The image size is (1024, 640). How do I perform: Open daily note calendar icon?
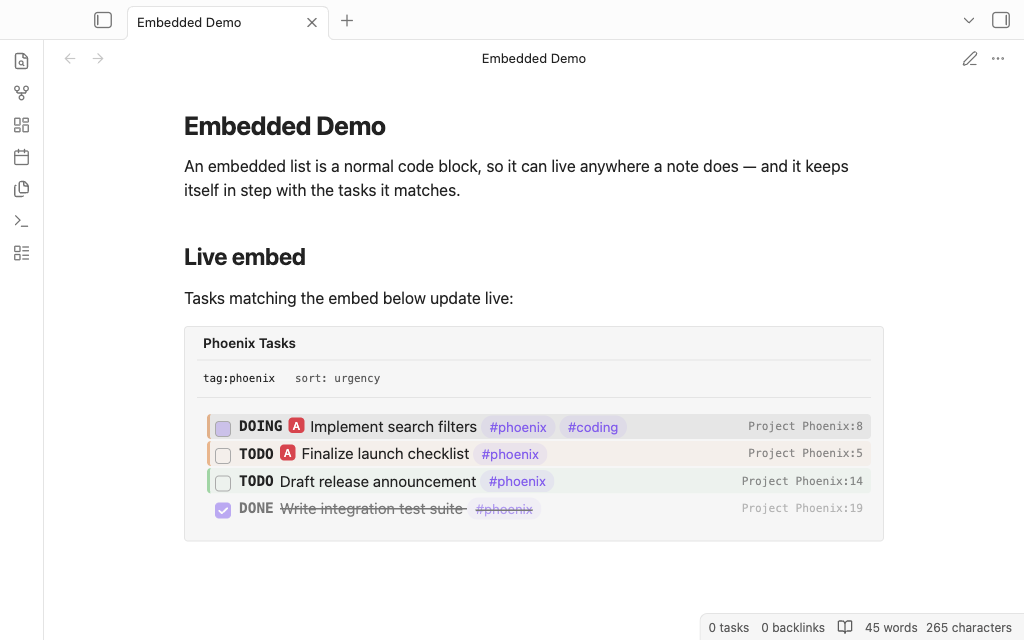click(x=22, y=157)
